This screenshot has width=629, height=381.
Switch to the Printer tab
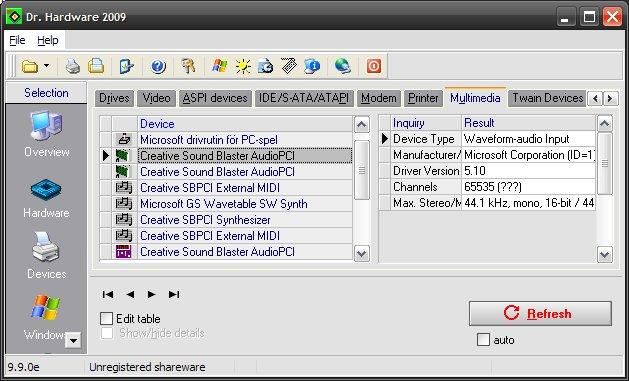click(x=423, y=98)
